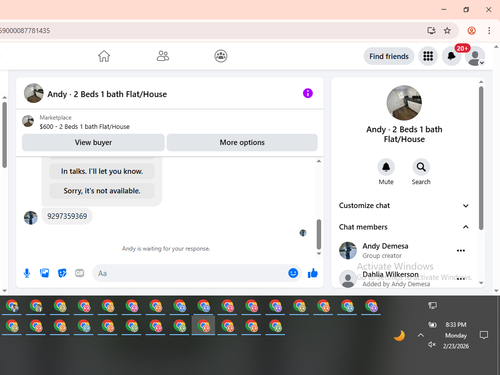Viewport: 500px width, 375px height.
Task: Click the night light moon tray icon
Action: tap(399, 335)
